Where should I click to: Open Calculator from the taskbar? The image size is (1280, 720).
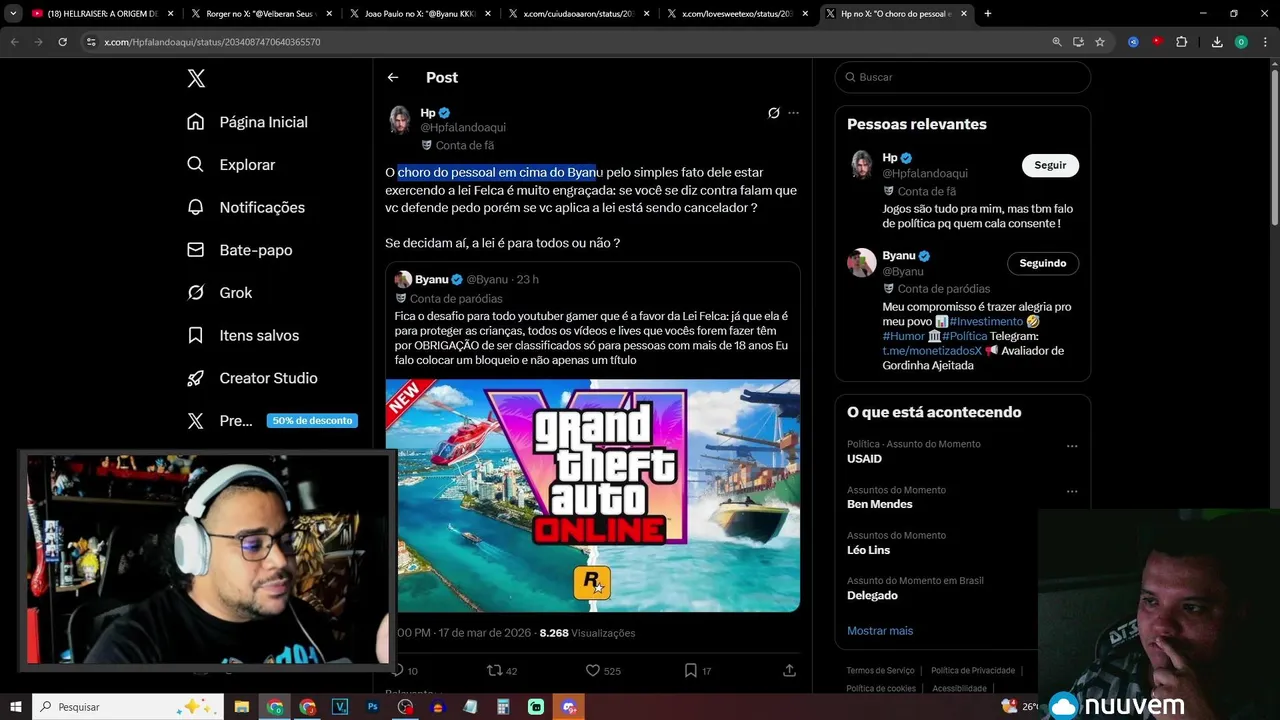[503, 707]
